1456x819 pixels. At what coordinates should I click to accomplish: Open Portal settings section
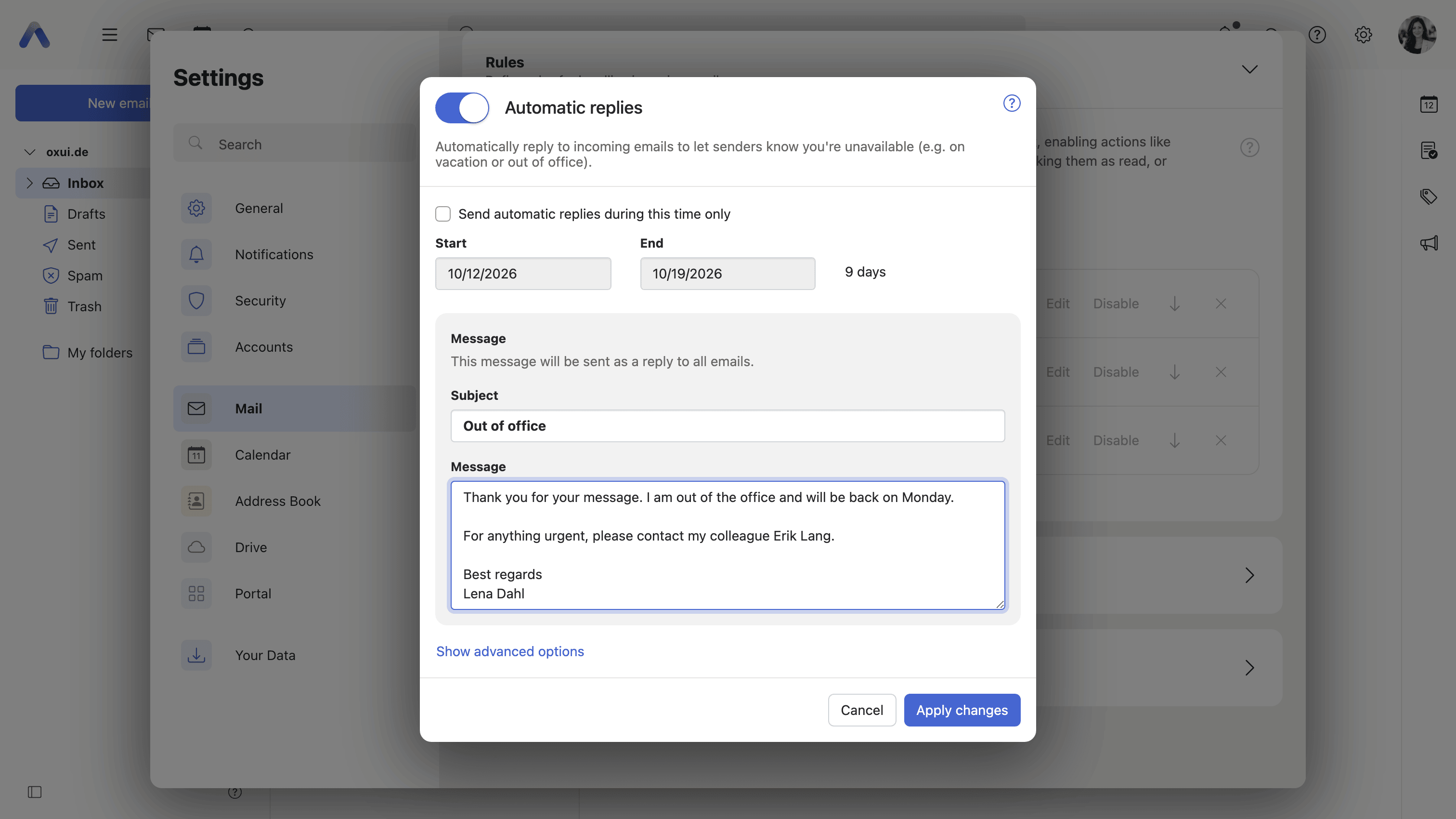294,594
